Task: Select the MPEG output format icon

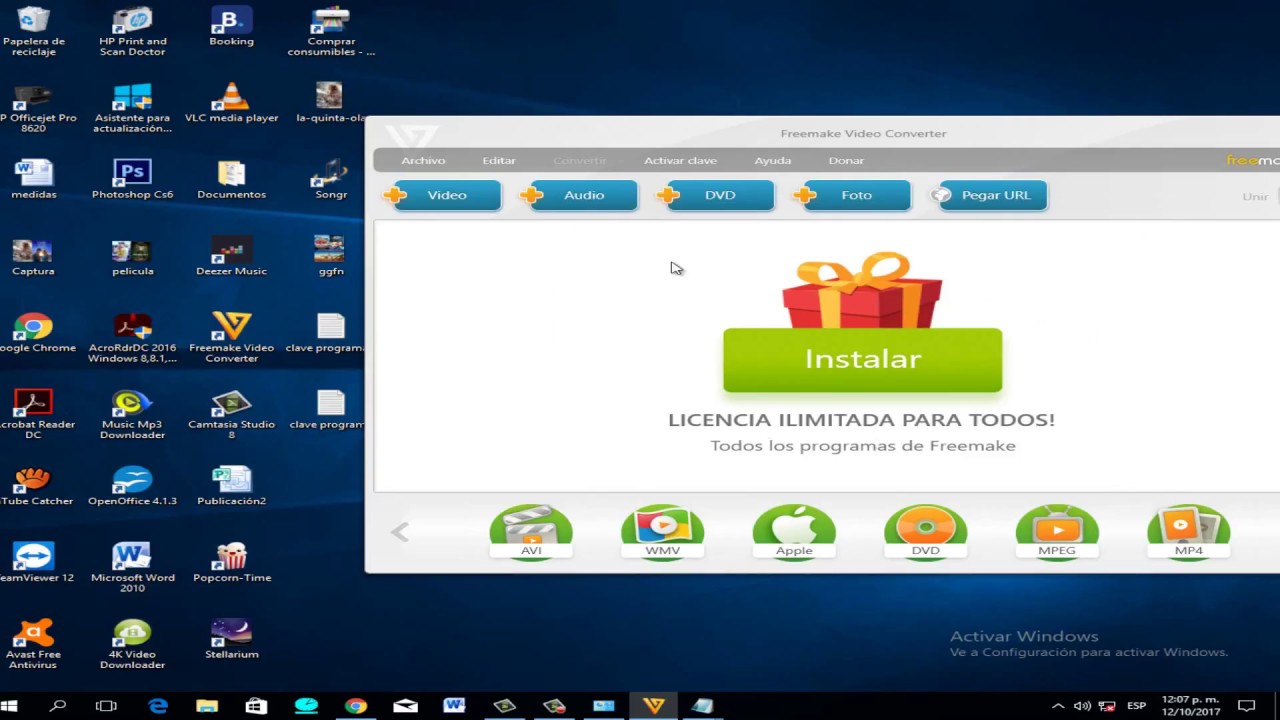Action: pyautogui.click(x=1057, y=531)
